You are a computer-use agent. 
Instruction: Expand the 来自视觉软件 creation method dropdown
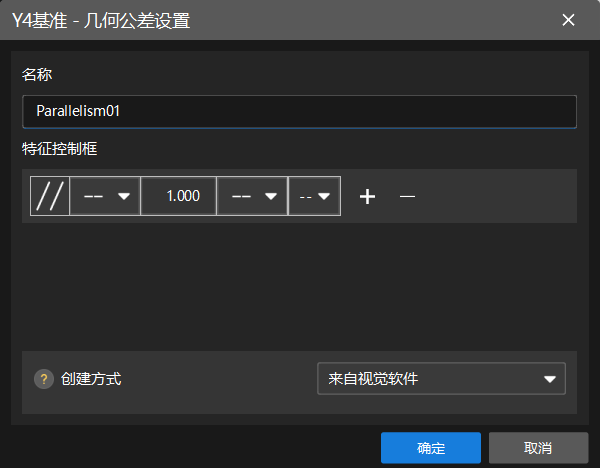coord(441,378)
